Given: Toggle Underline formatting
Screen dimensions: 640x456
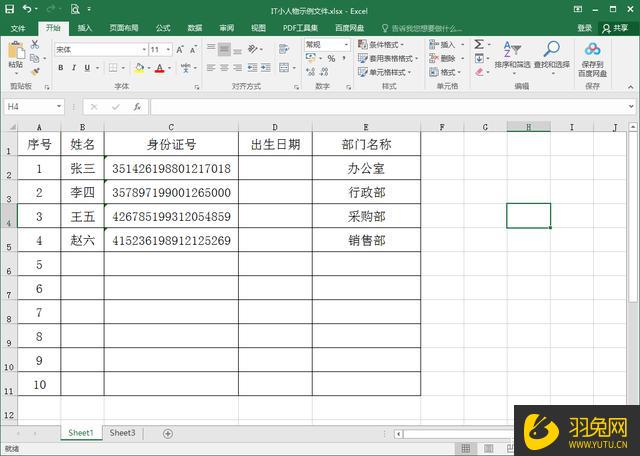Looking at the screenshot, I should tap(87, 68).
